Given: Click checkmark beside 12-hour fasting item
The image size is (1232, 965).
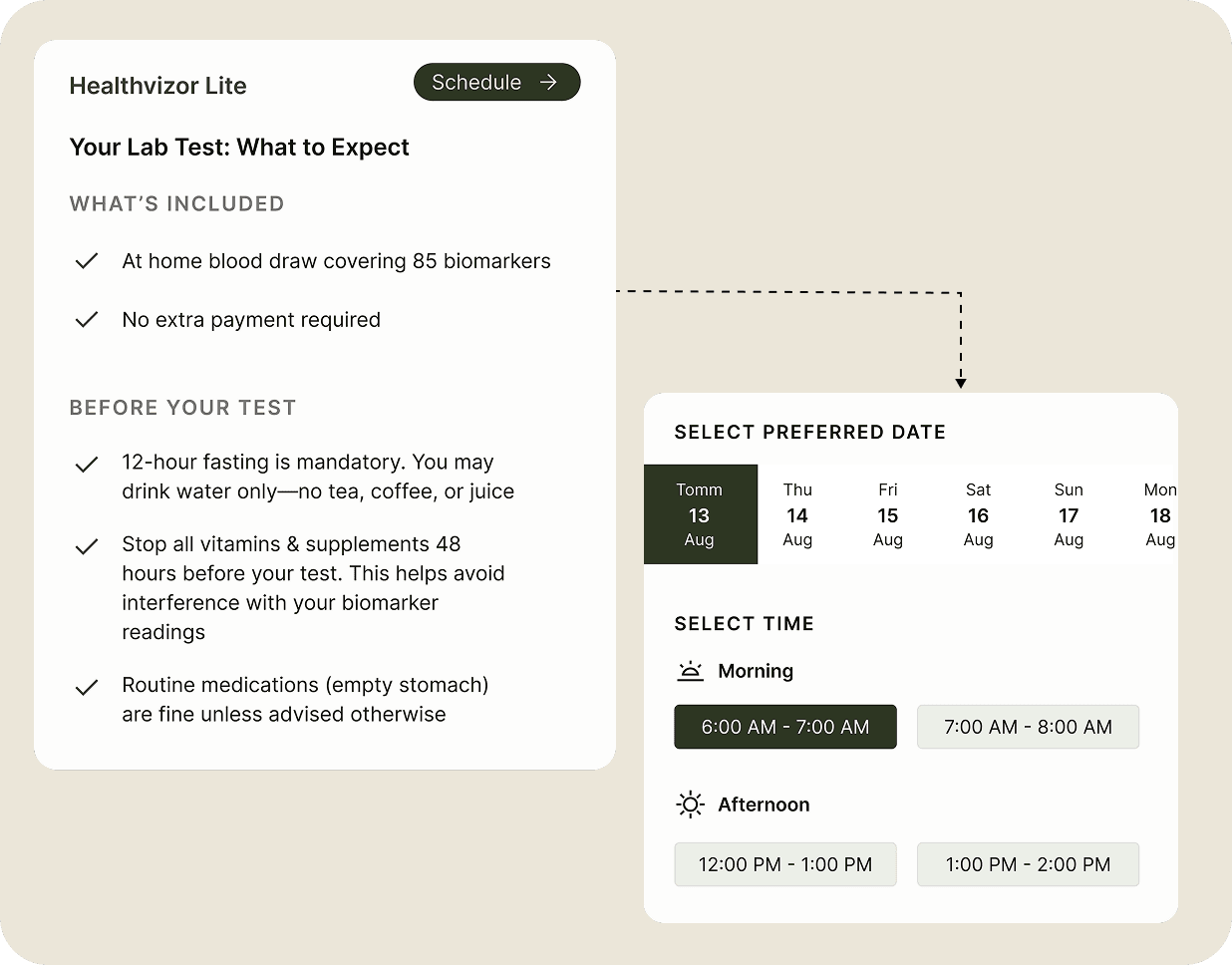Looking at the screenshot, I should point(87,465).
